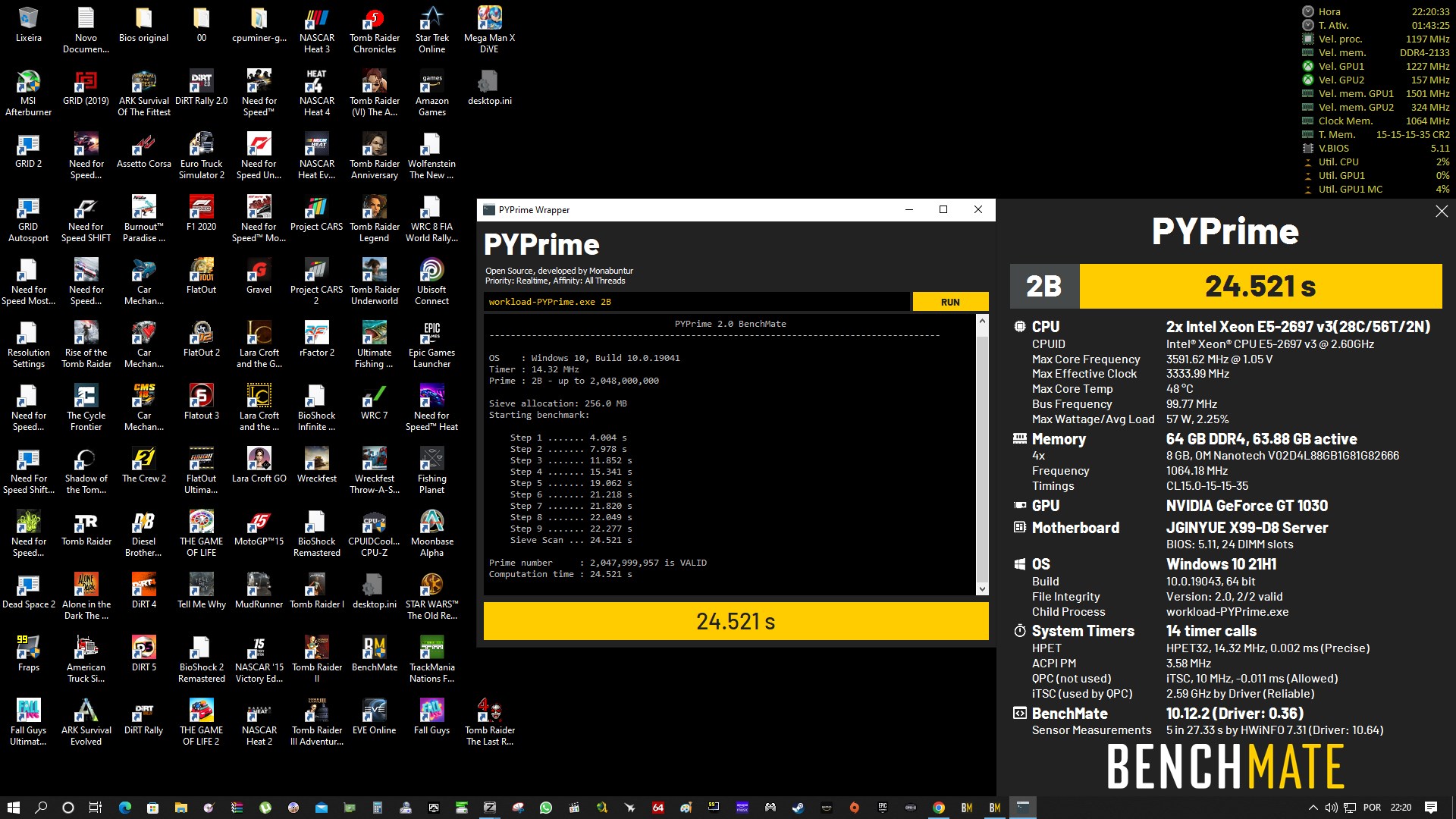
Task: Click the 'Sieve allocation: 256.0 MB' line
Action: [557, 403]
